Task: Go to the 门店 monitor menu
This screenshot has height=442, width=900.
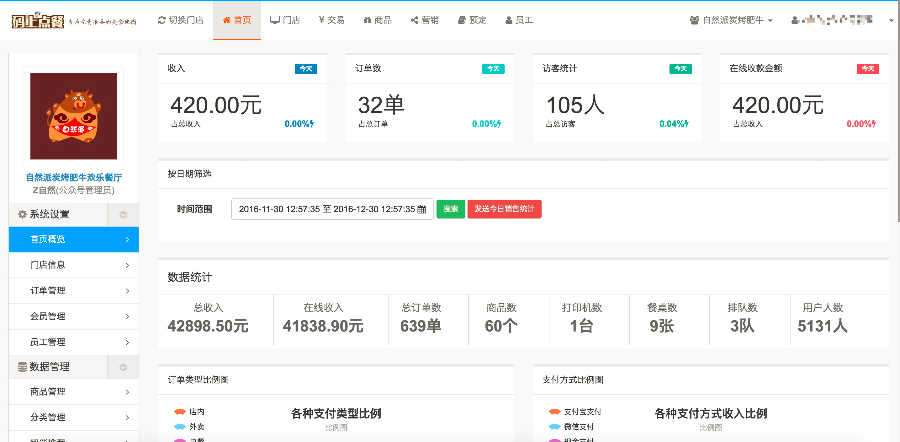Action: pyautogui.click(x=275, y=20)
